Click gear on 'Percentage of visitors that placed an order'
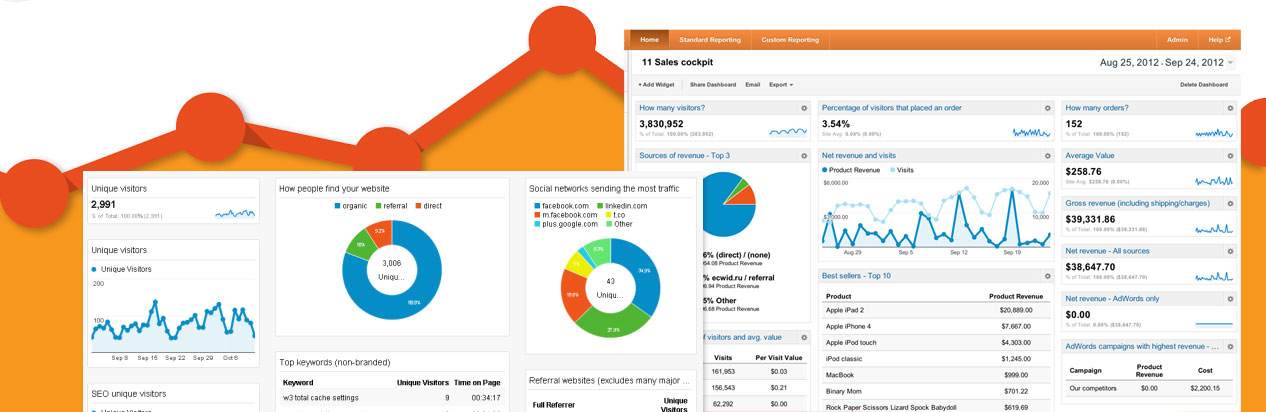Screen dimensions: 1266x412 tap(1047, 108)
